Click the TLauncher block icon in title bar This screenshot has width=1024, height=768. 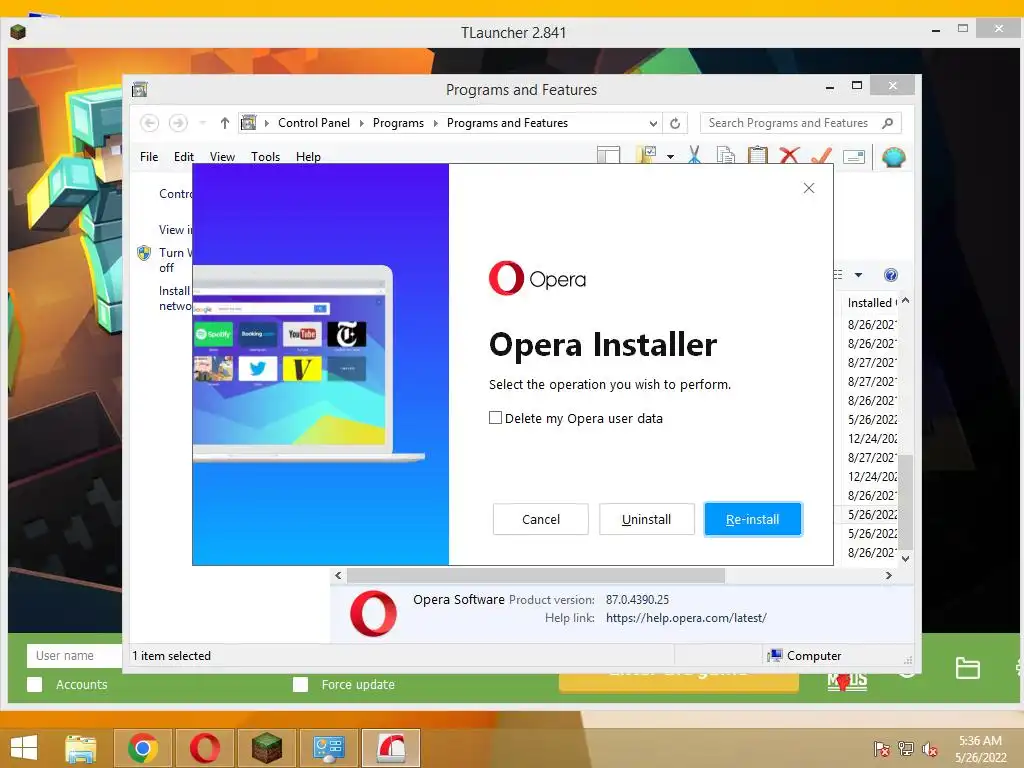tap(18, 31)
